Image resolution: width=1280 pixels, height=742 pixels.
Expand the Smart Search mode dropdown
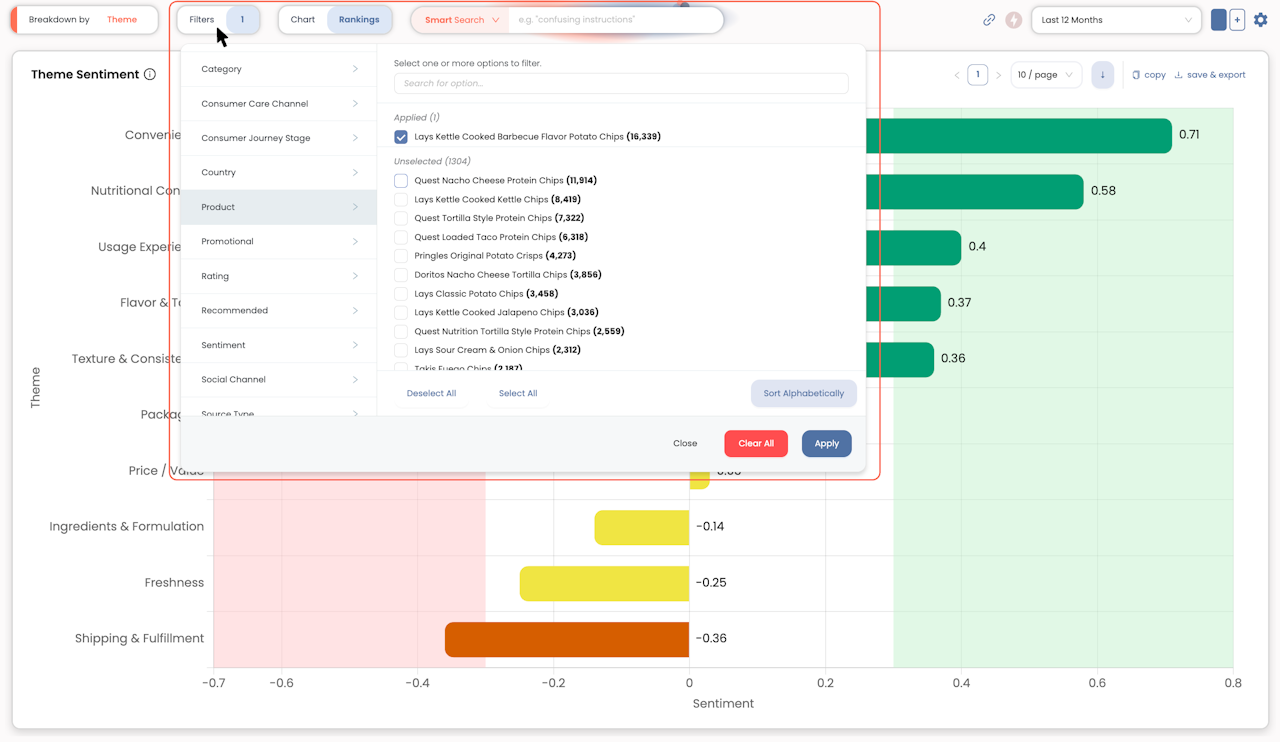point(461,20)
